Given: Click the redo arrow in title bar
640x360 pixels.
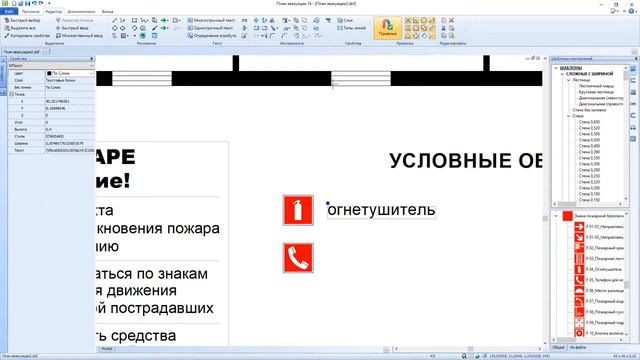Looking at the screenshot, I should click(41, 3).
